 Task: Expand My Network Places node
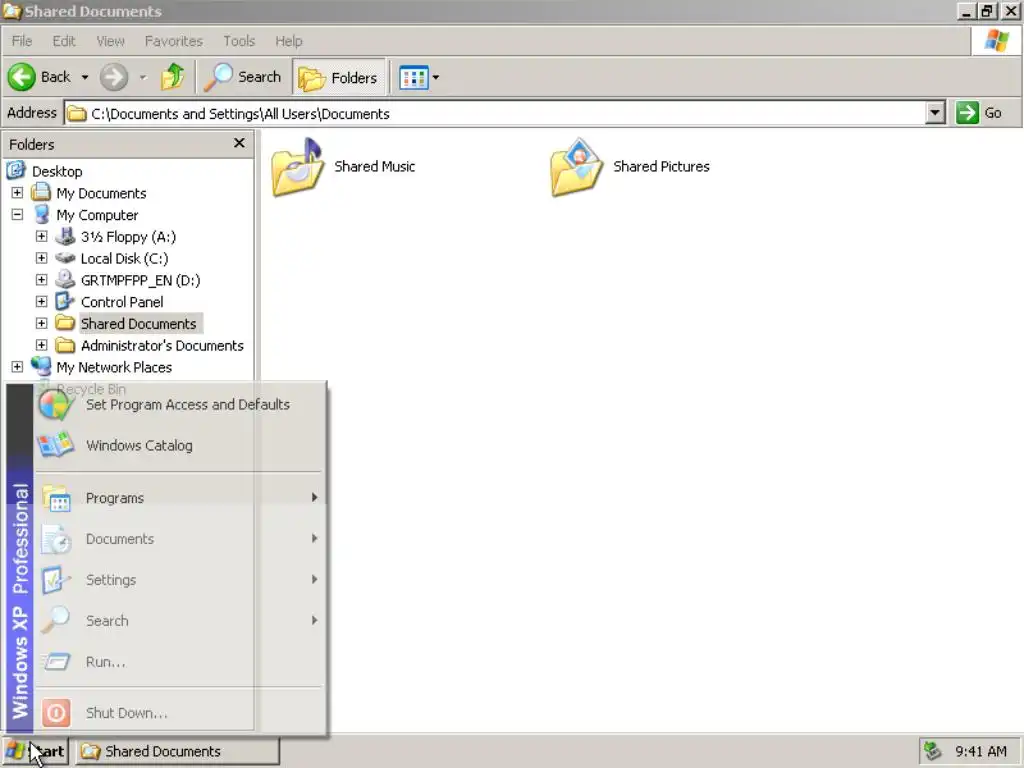pos(17,367)
